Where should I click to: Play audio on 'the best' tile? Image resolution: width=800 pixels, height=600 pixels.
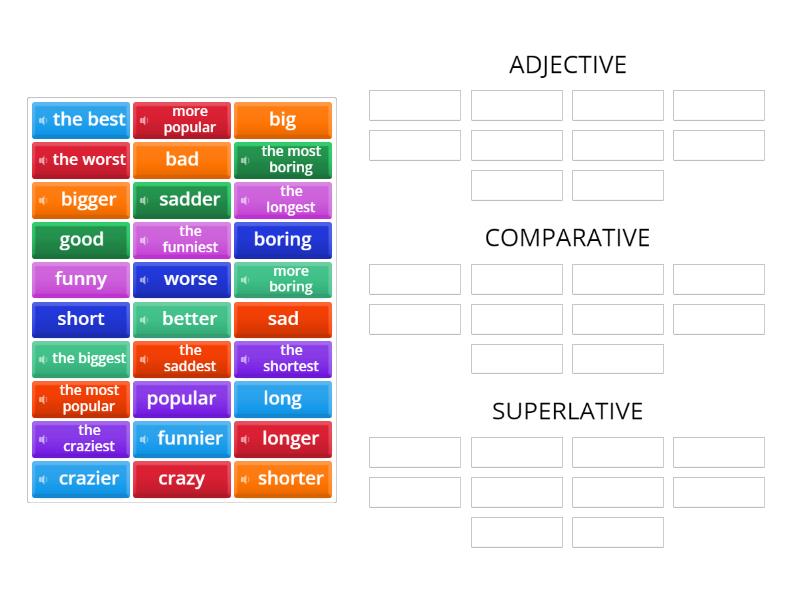pos(43,120)
